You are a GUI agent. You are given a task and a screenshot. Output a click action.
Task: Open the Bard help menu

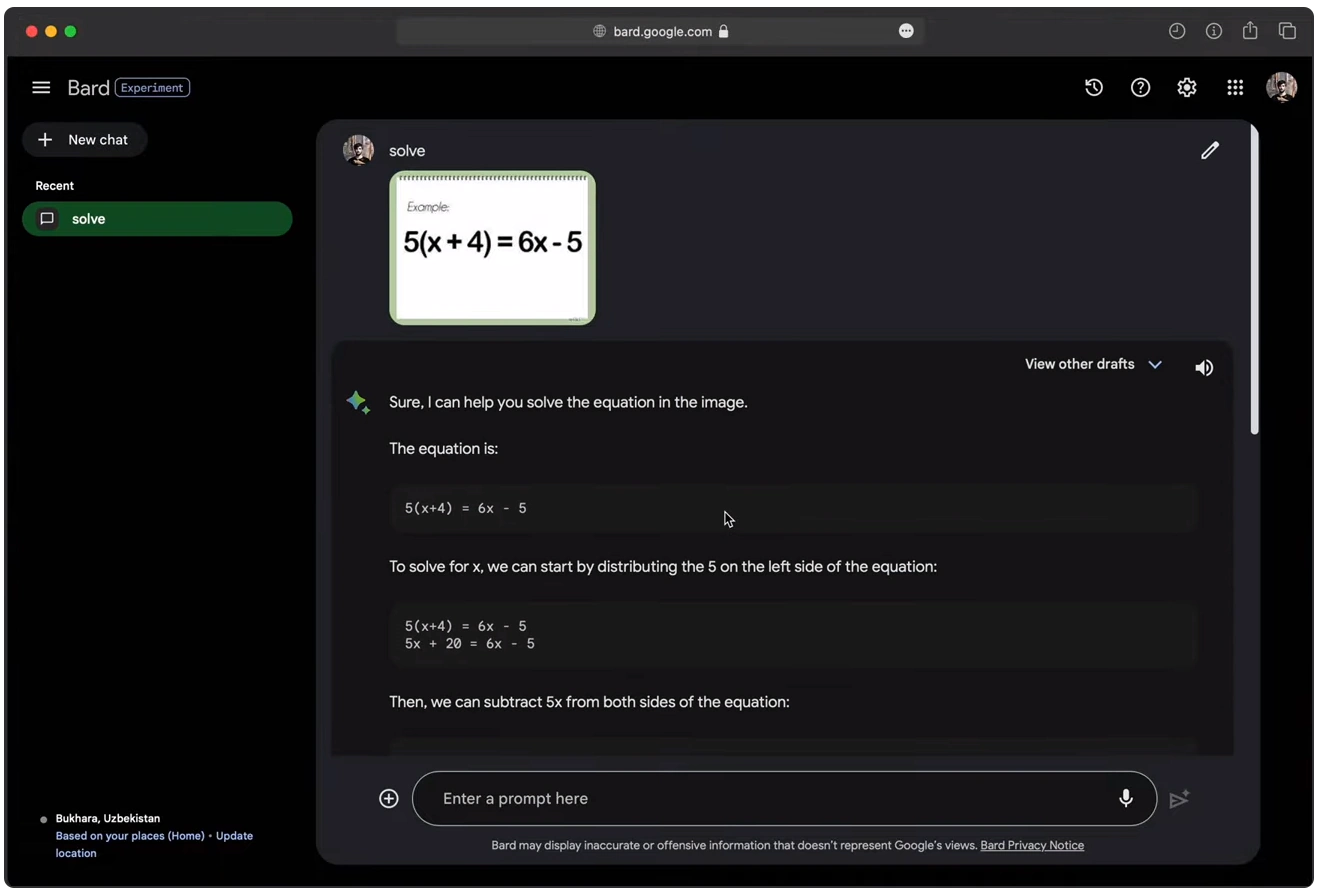tap(1140, 87)
